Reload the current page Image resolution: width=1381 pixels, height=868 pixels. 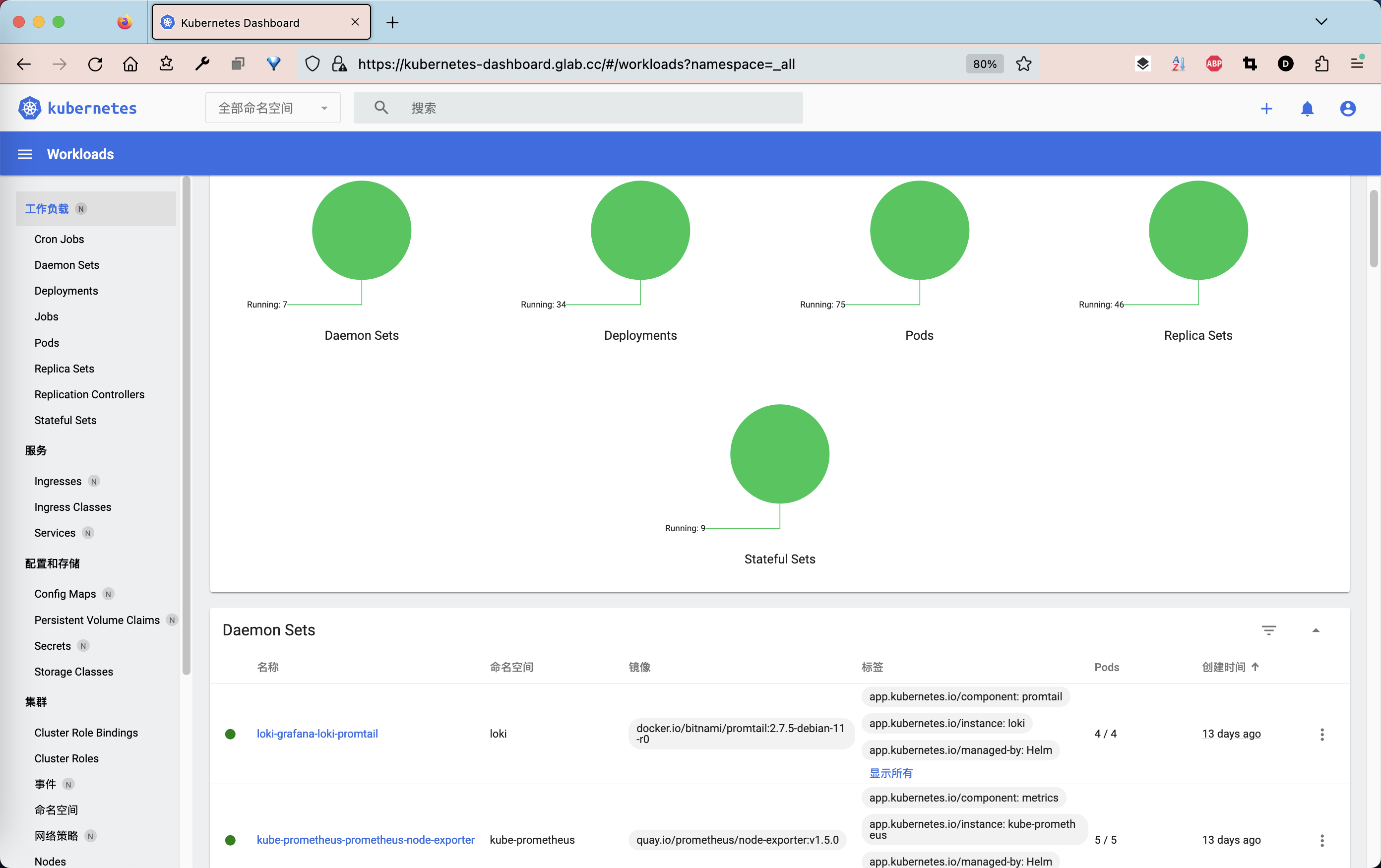coord(95,63)
